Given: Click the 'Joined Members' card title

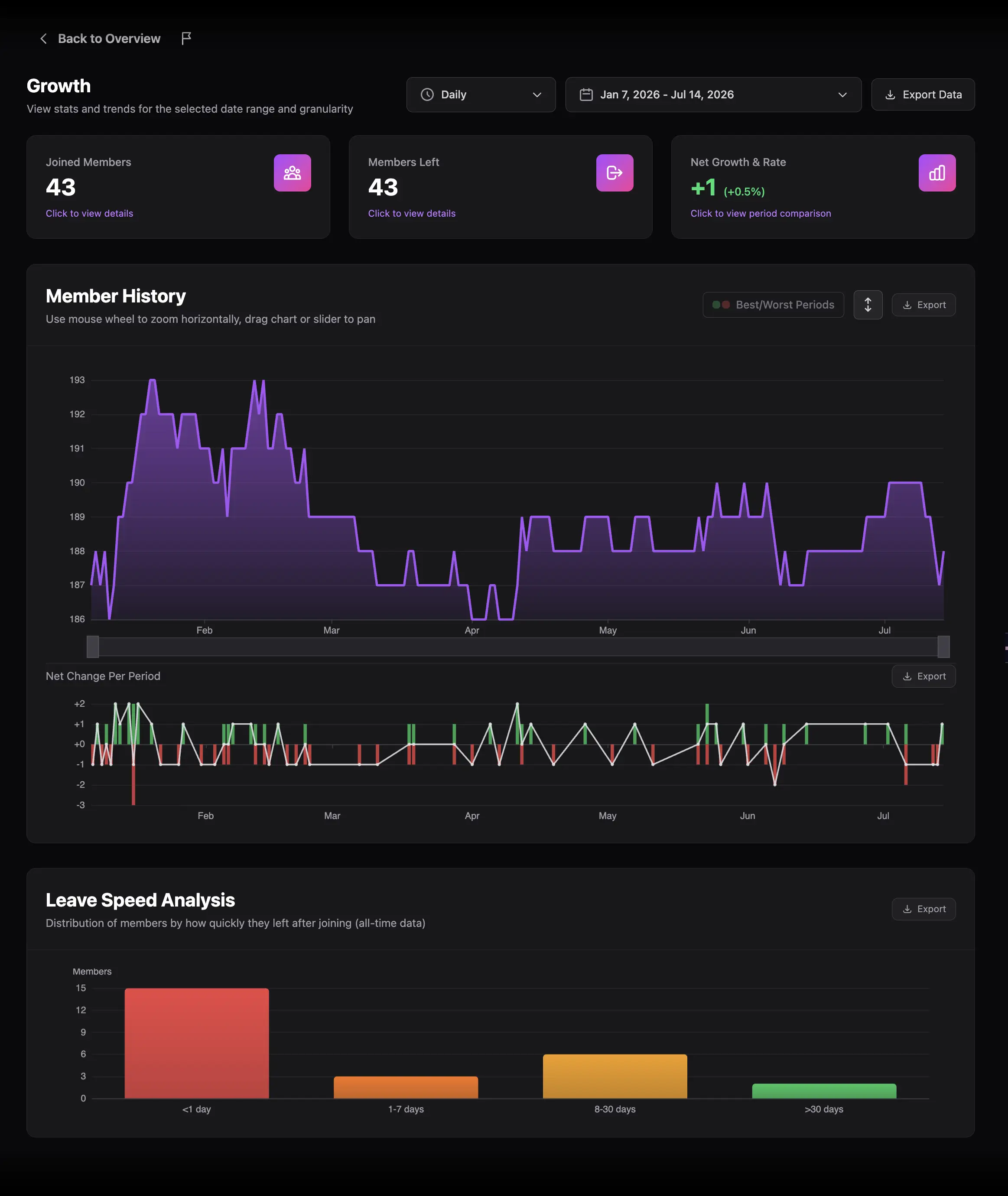Looking at the screenshot, I should (x=88, y=162).
